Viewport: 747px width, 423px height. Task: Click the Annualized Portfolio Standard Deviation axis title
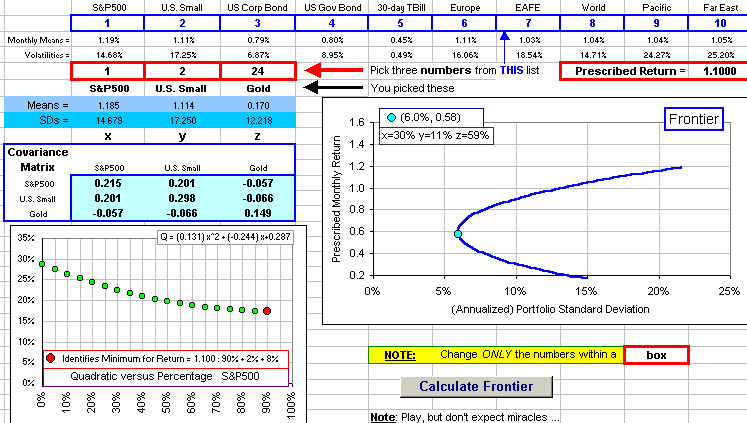(x=550, y=309)
